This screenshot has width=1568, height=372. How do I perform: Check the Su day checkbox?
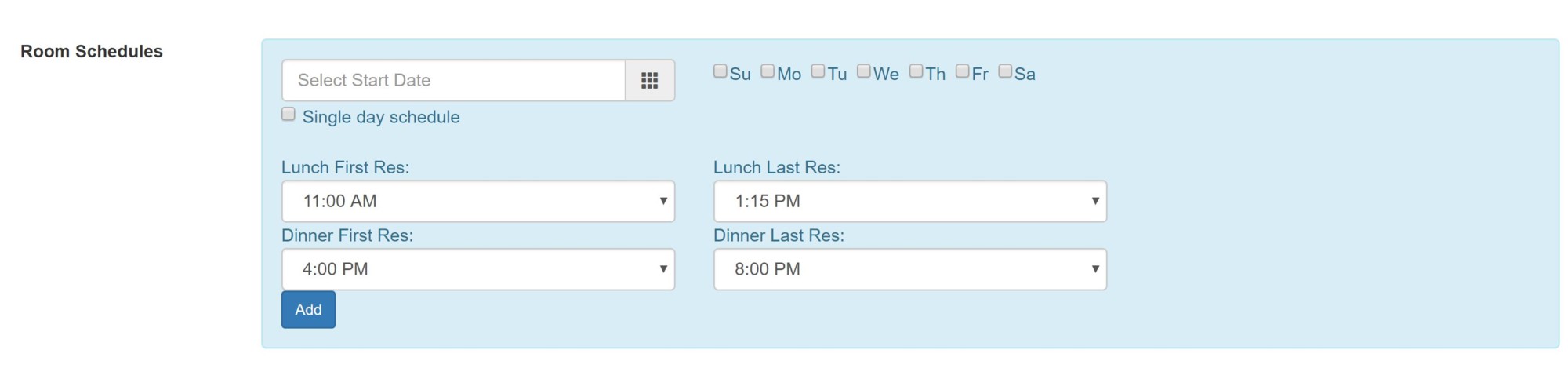[720, 71]
